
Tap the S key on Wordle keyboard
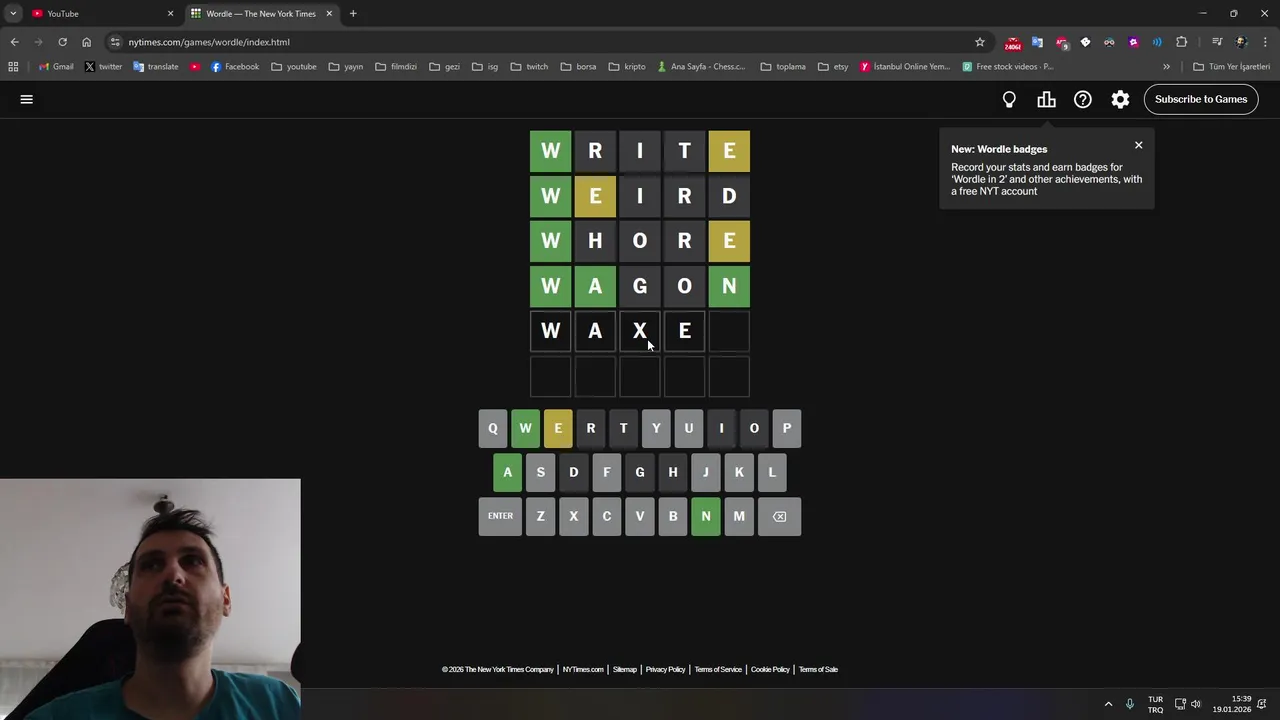coord(540,472)
